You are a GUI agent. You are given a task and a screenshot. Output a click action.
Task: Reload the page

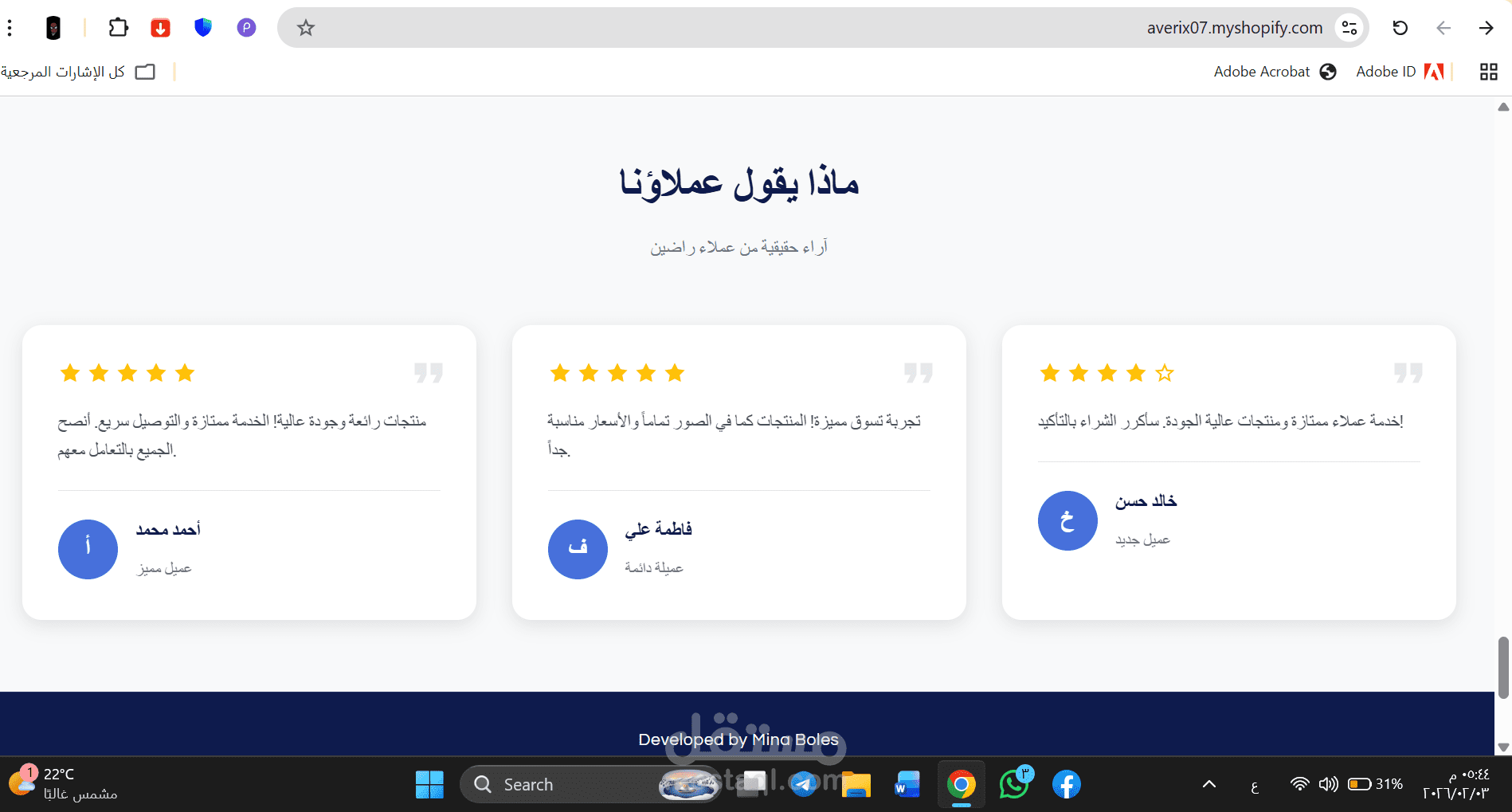(1400, 28)
